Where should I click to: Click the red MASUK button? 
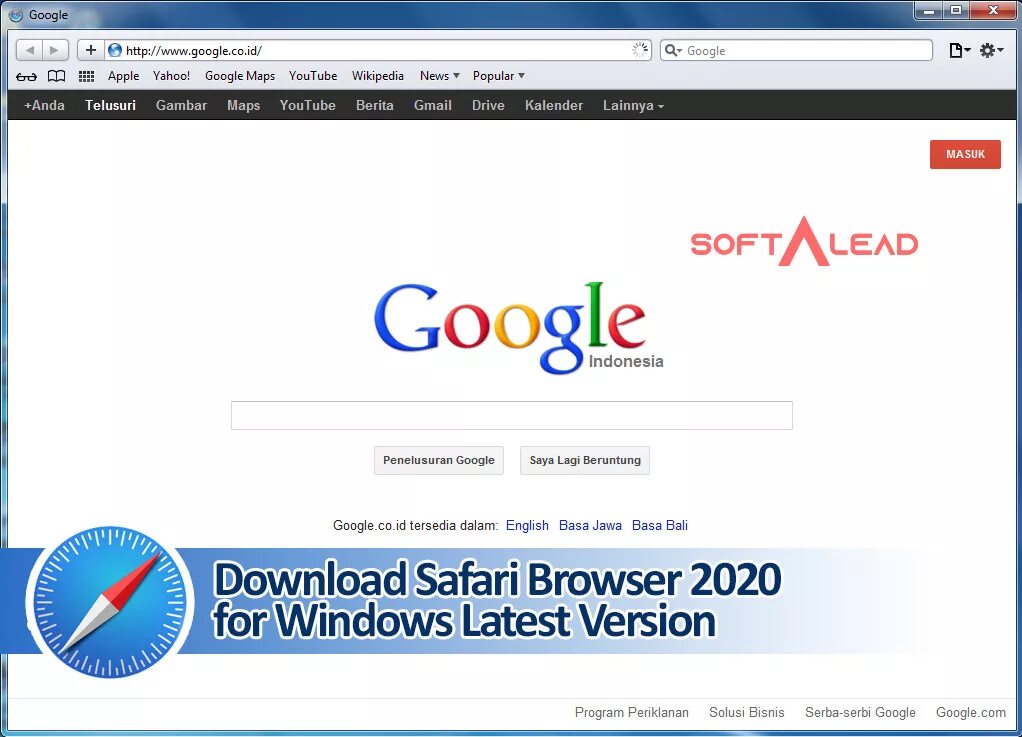click(965, 154)
